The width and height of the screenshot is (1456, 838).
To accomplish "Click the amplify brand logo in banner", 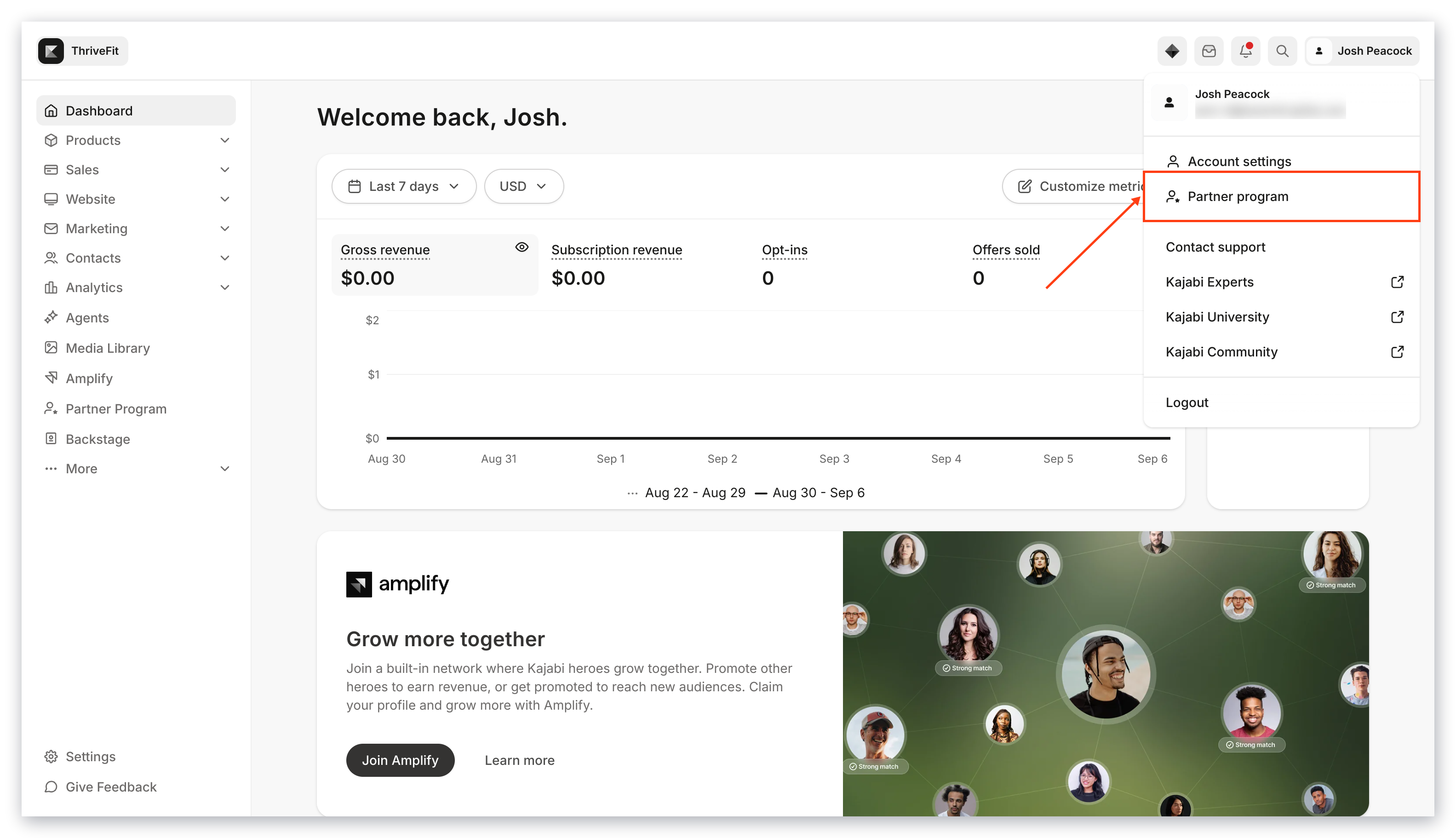I will pos(397,584).
